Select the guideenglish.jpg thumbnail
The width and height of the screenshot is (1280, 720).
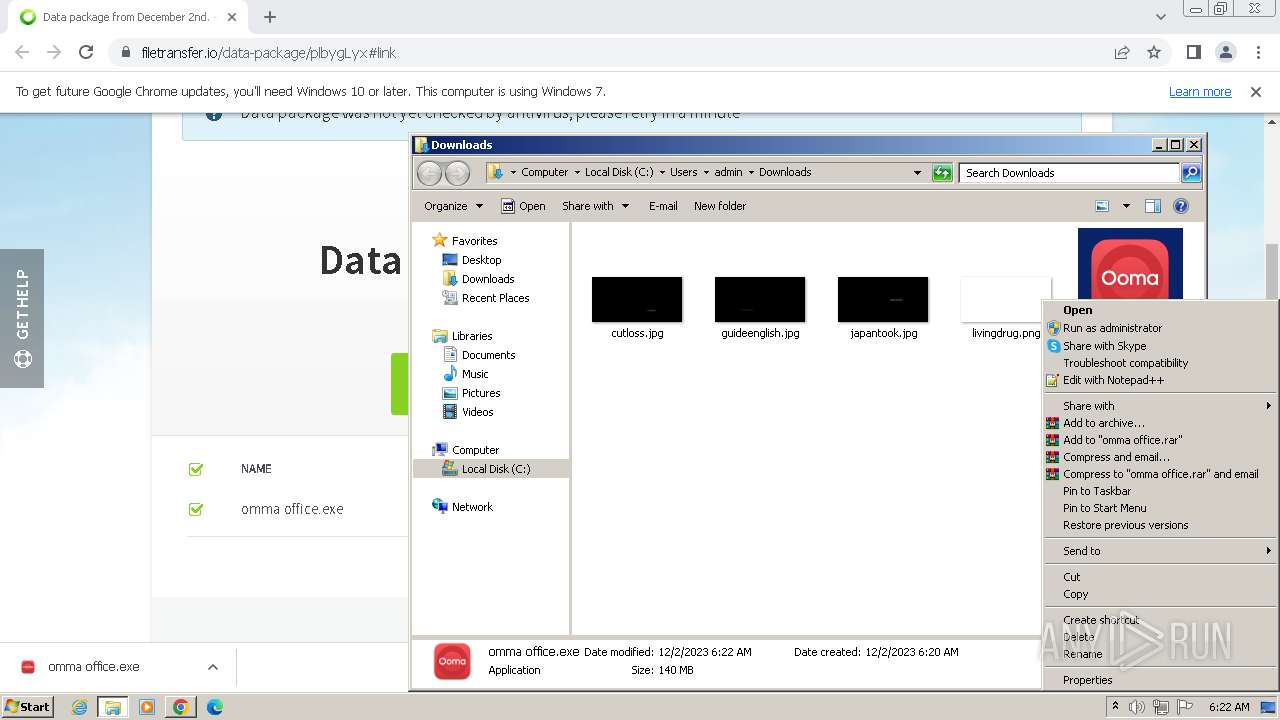coord(760,300)
